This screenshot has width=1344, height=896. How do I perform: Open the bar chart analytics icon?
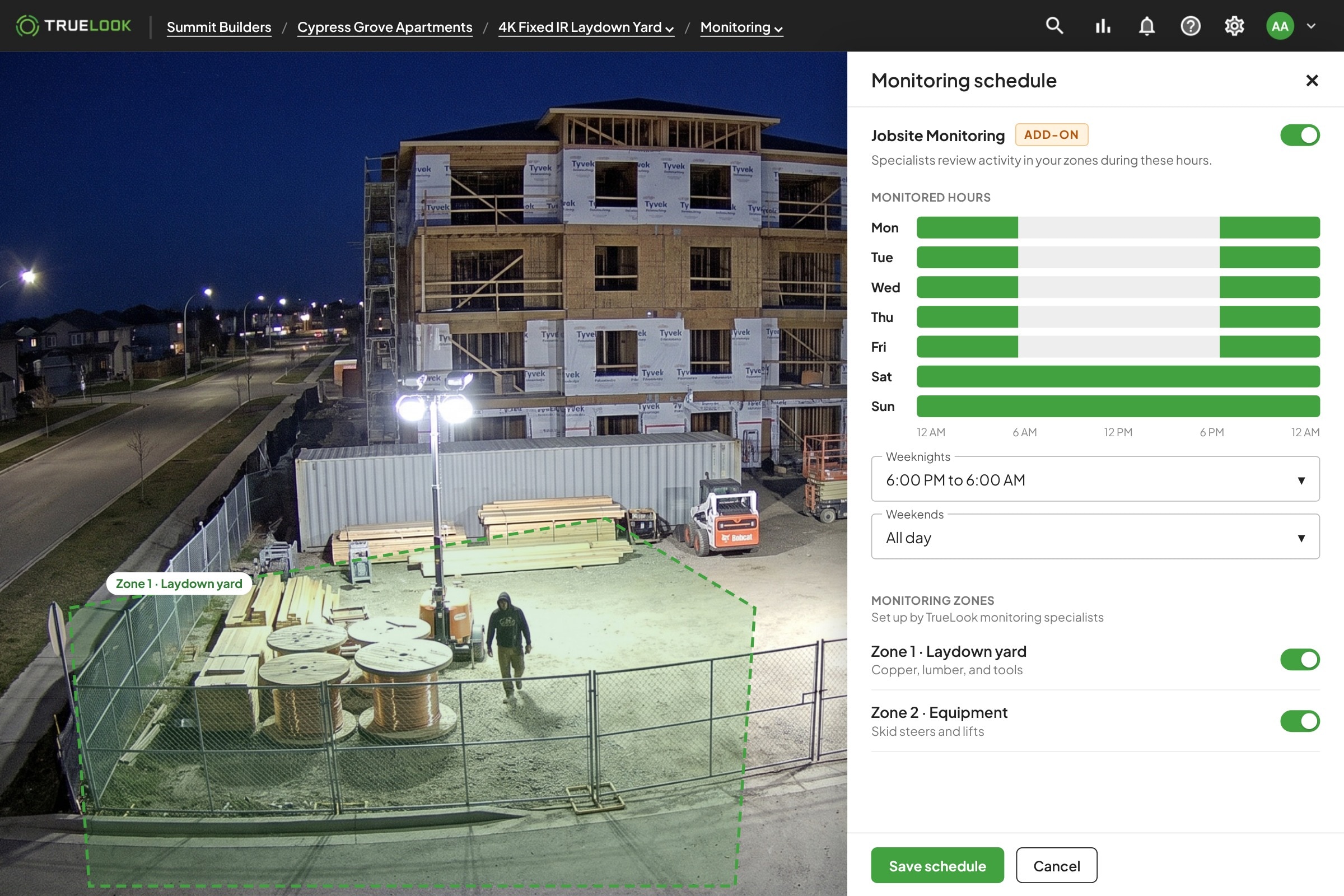pos(1102,26)
